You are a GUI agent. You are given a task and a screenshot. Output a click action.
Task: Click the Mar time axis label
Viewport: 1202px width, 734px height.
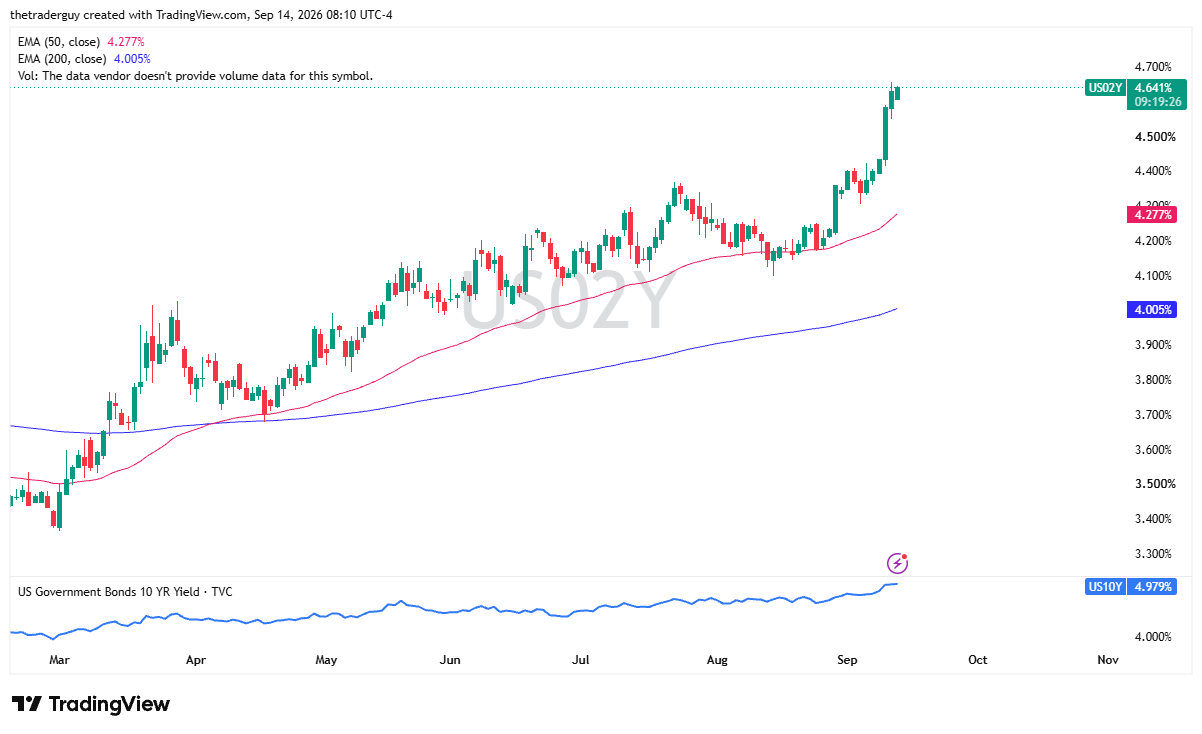click(59, 660)
